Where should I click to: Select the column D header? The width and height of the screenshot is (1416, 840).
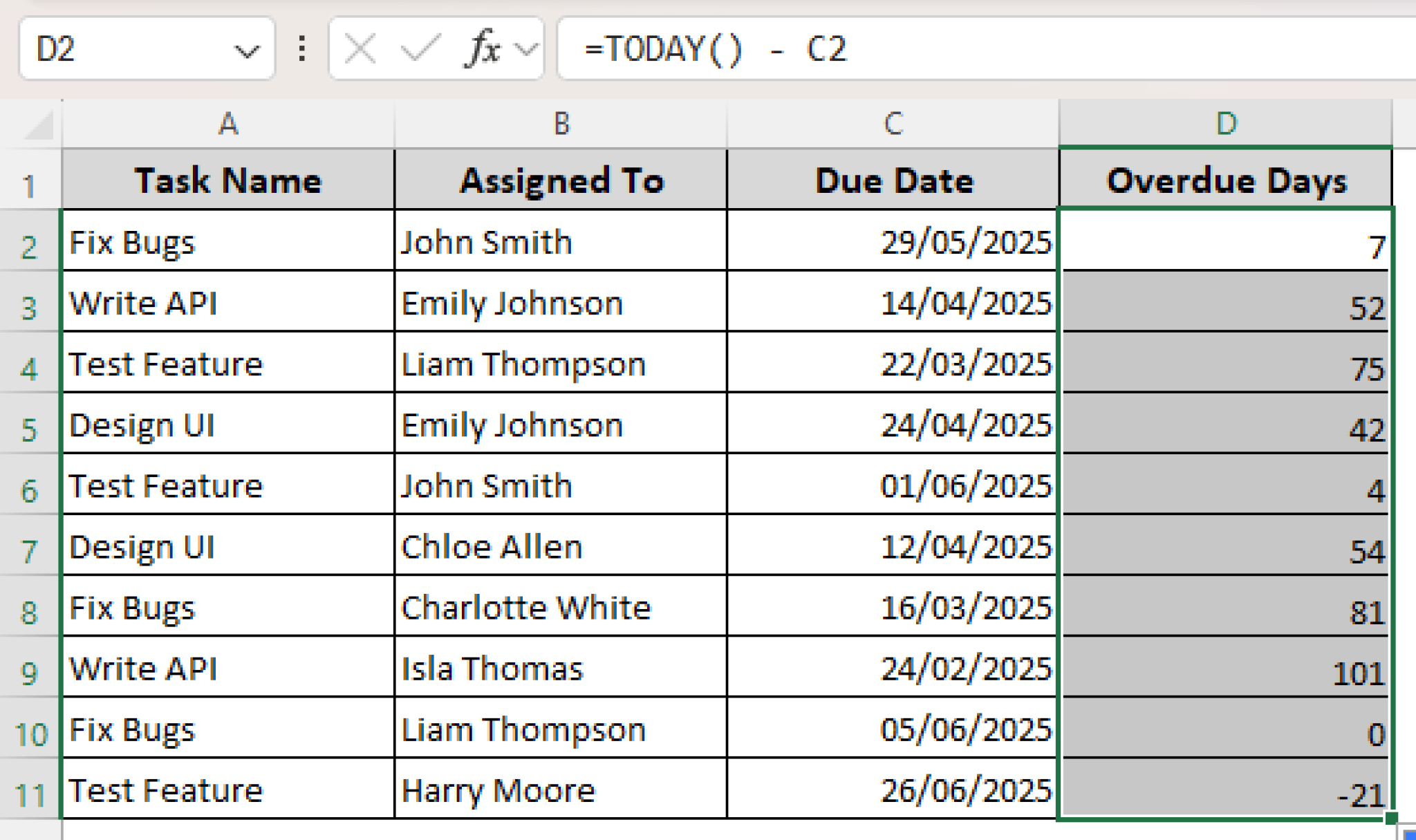pos(1227,124)
